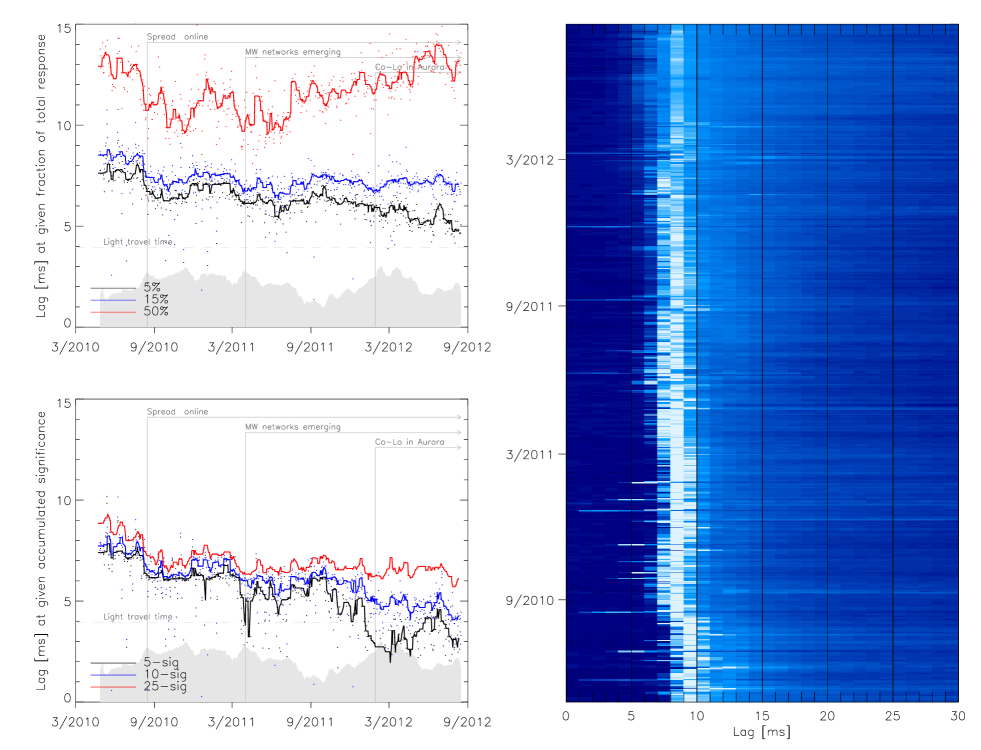Click x-tick '9/2010' on accumulated significance plot
The height and width of the screenshot is (750, 981).
154,722
